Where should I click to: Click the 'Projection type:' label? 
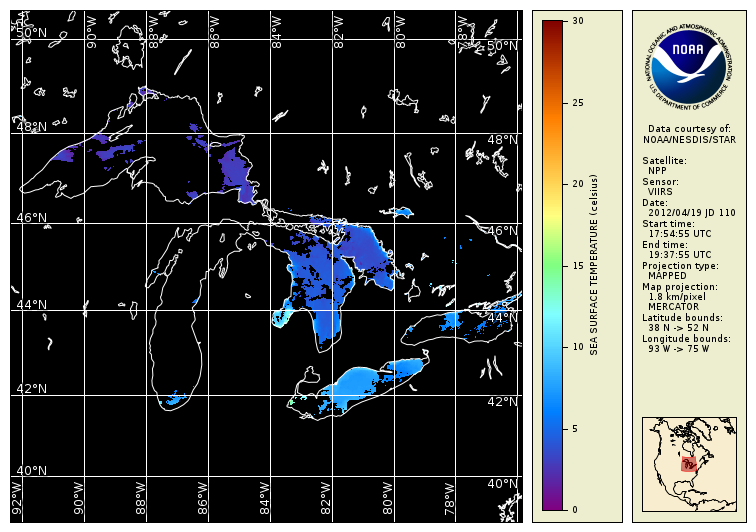[680, 266]
